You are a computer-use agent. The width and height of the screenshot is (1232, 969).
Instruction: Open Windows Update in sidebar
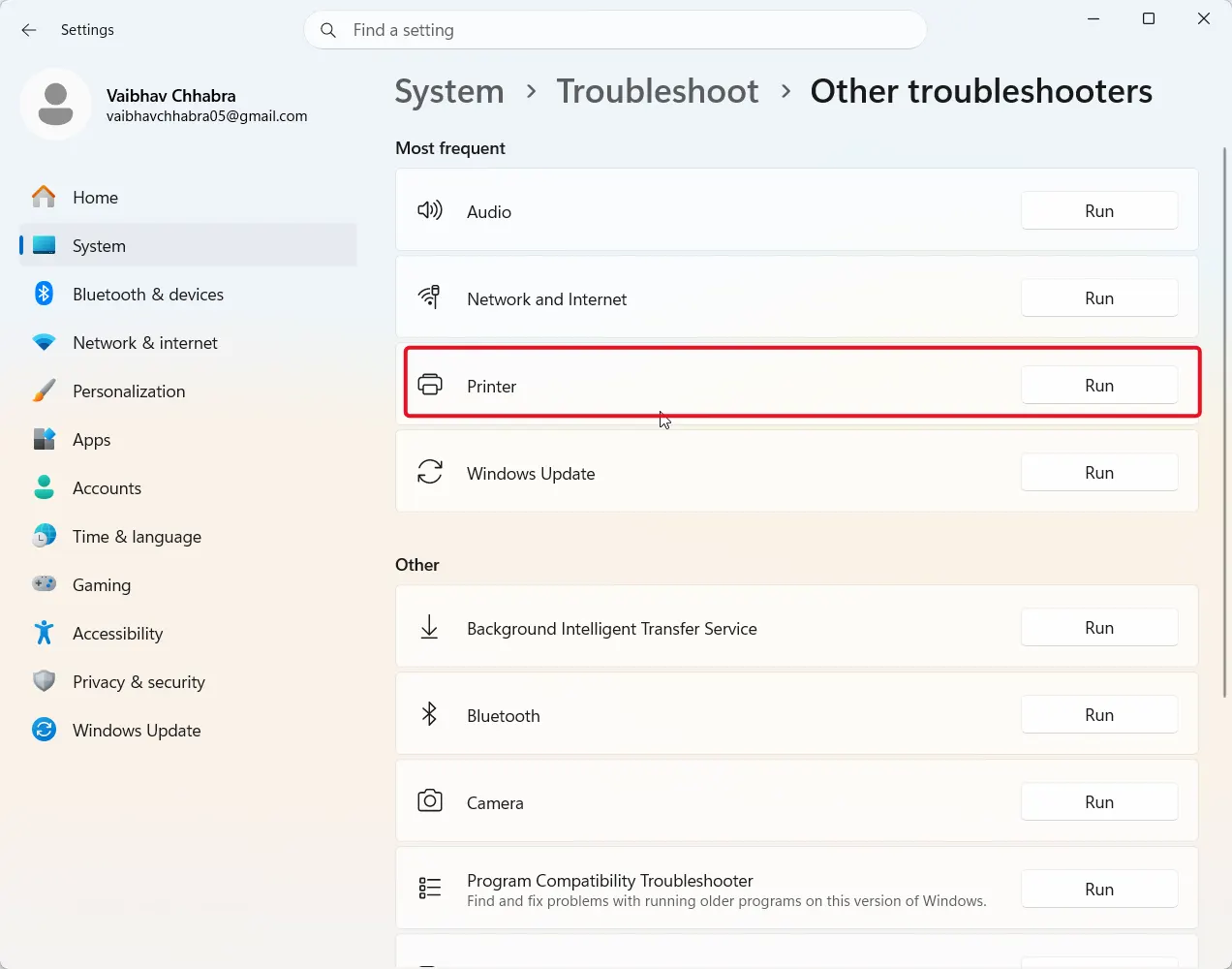188,730
